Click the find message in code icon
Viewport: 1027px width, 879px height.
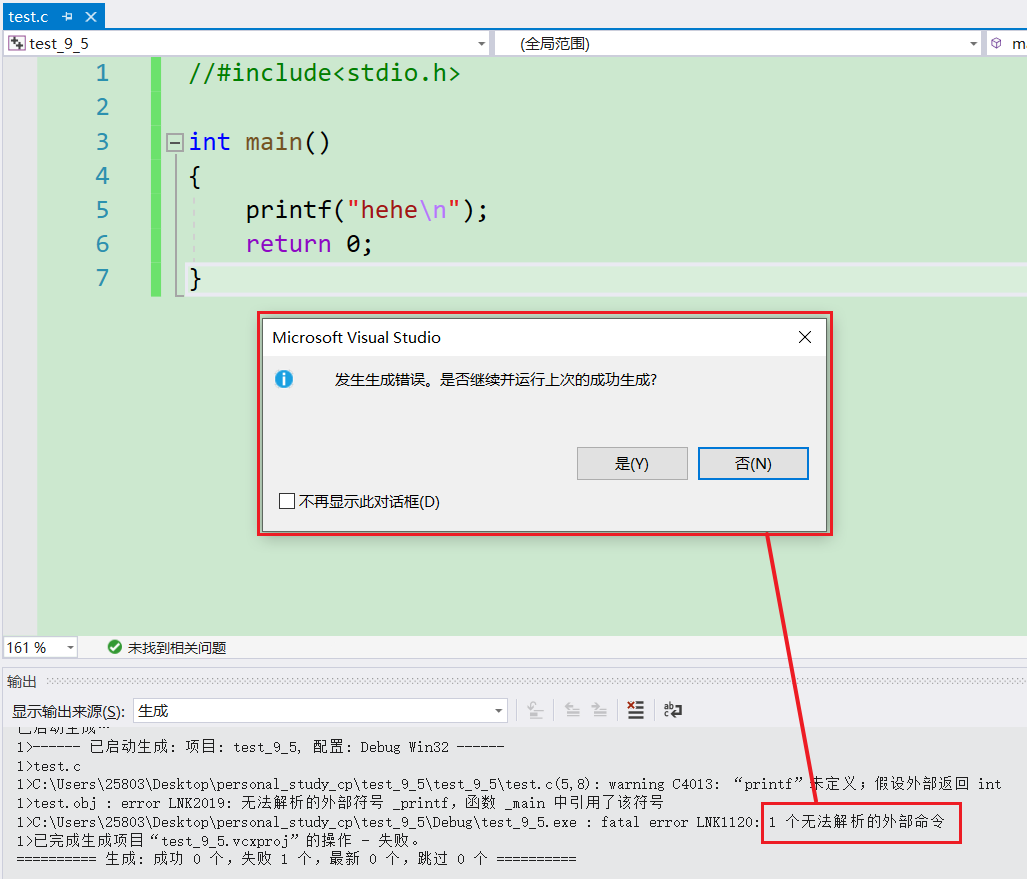[535, 710]
